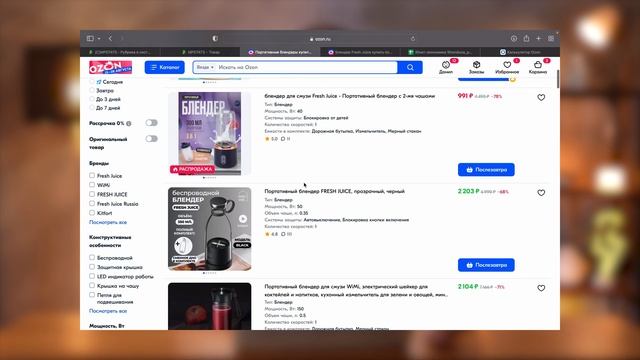
Task: Check the FRESH JUICE uppercase brand checkbox
Action: click(x=92, y=194)
